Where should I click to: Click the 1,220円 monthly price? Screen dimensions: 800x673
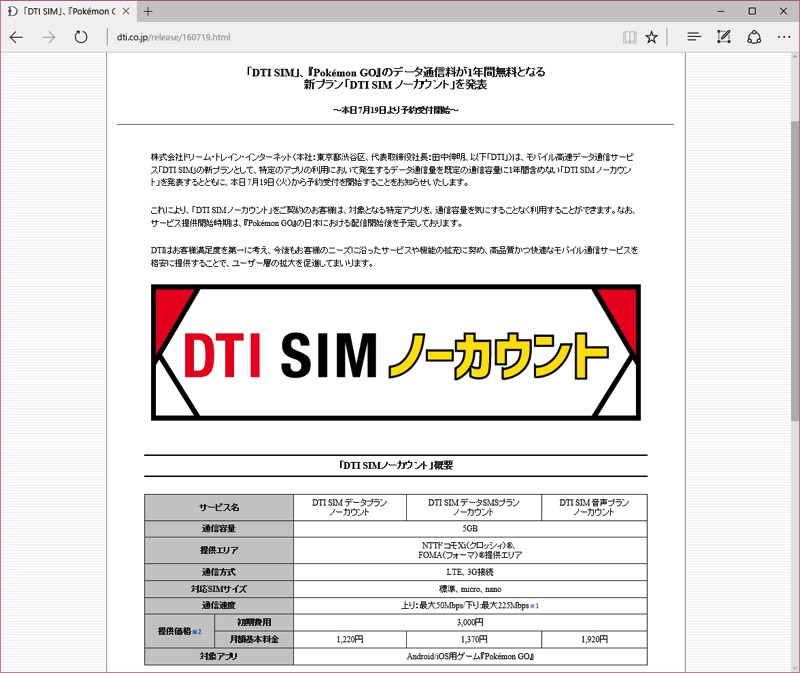point(350,639)
